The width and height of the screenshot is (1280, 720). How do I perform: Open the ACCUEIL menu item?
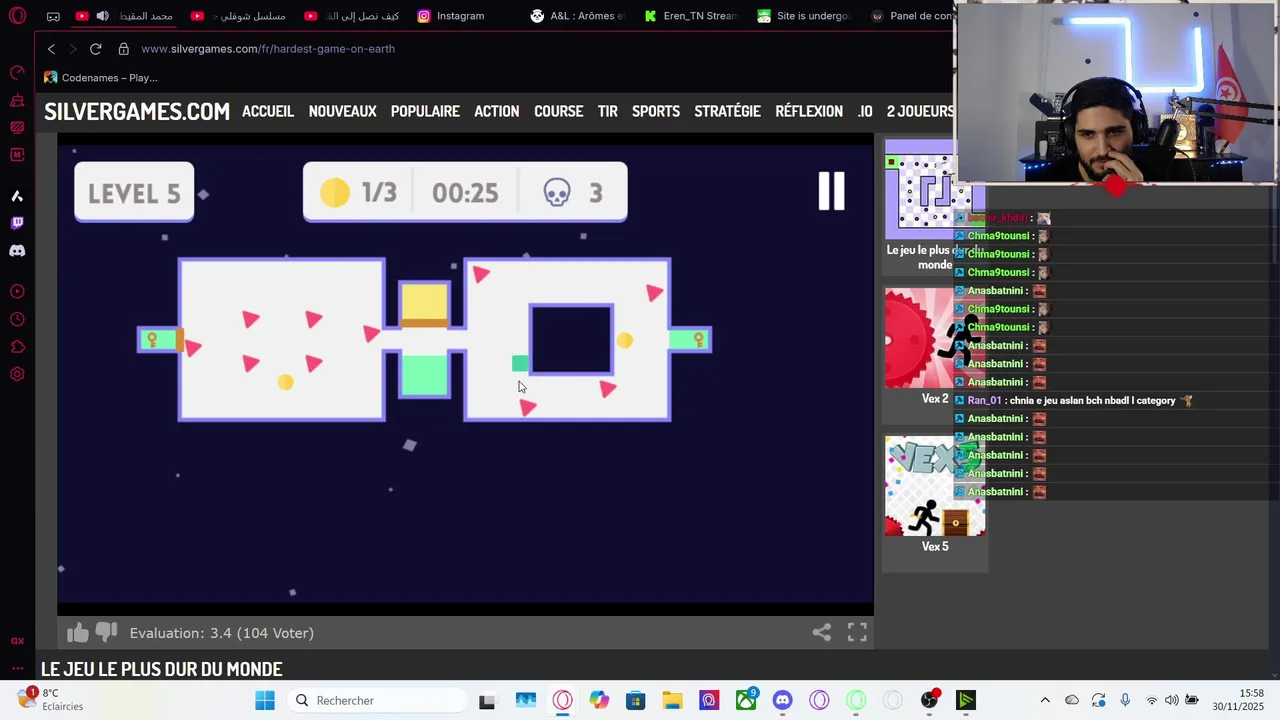268,111
